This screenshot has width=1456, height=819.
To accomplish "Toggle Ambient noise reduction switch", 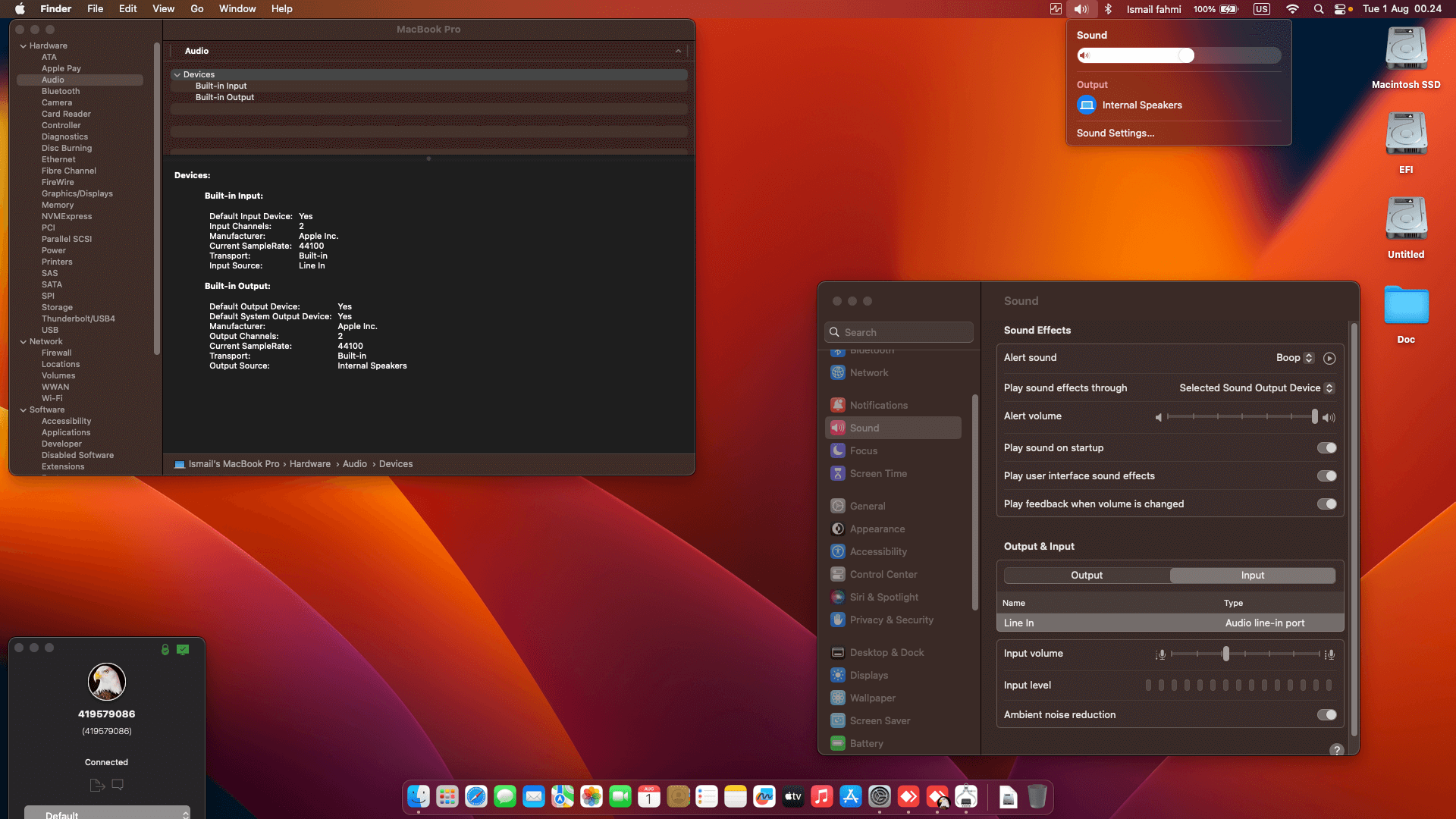I will click(1326, 715).
